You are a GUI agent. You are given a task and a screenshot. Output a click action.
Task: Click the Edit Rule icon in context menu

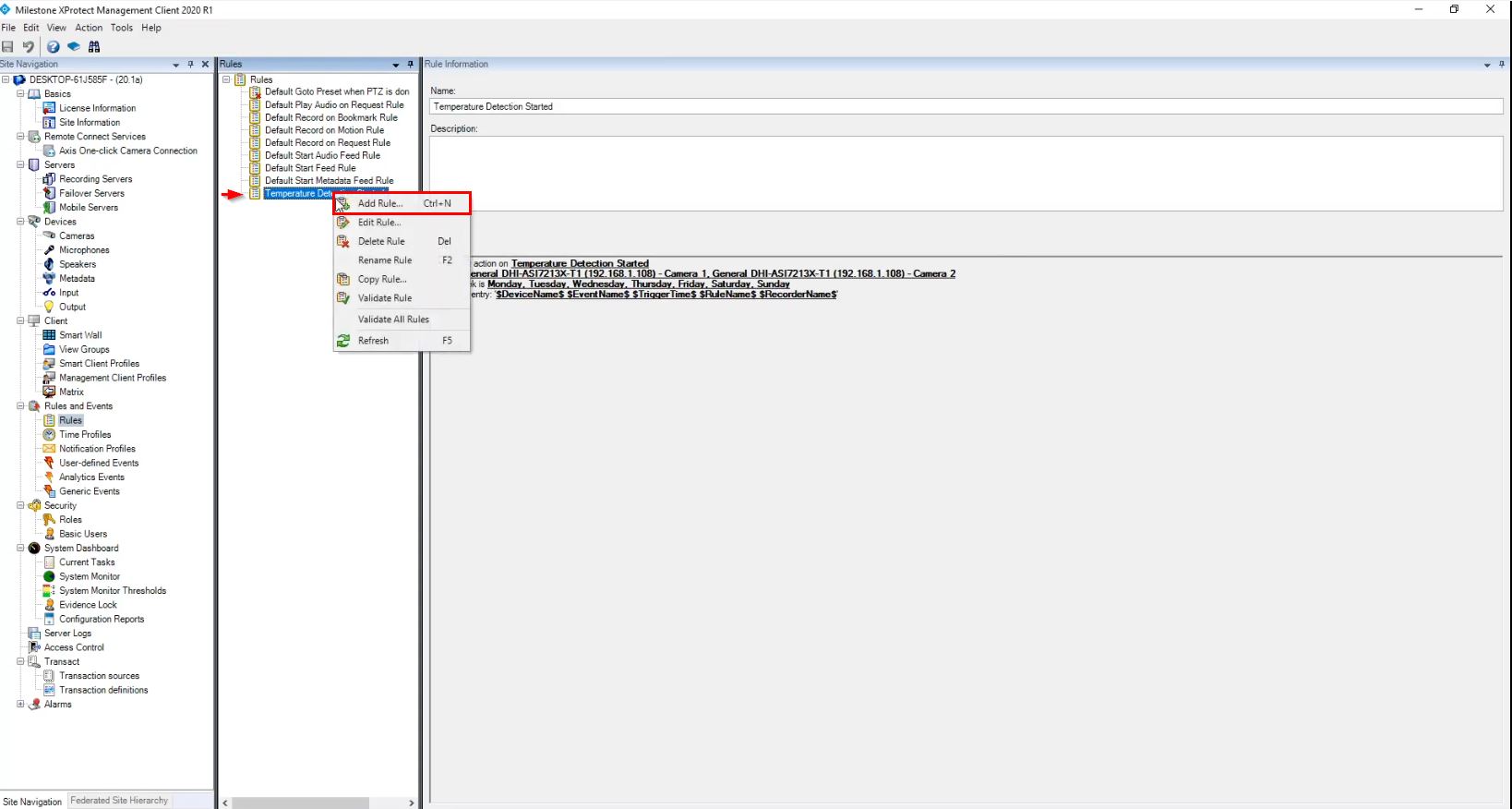(343, 223)
